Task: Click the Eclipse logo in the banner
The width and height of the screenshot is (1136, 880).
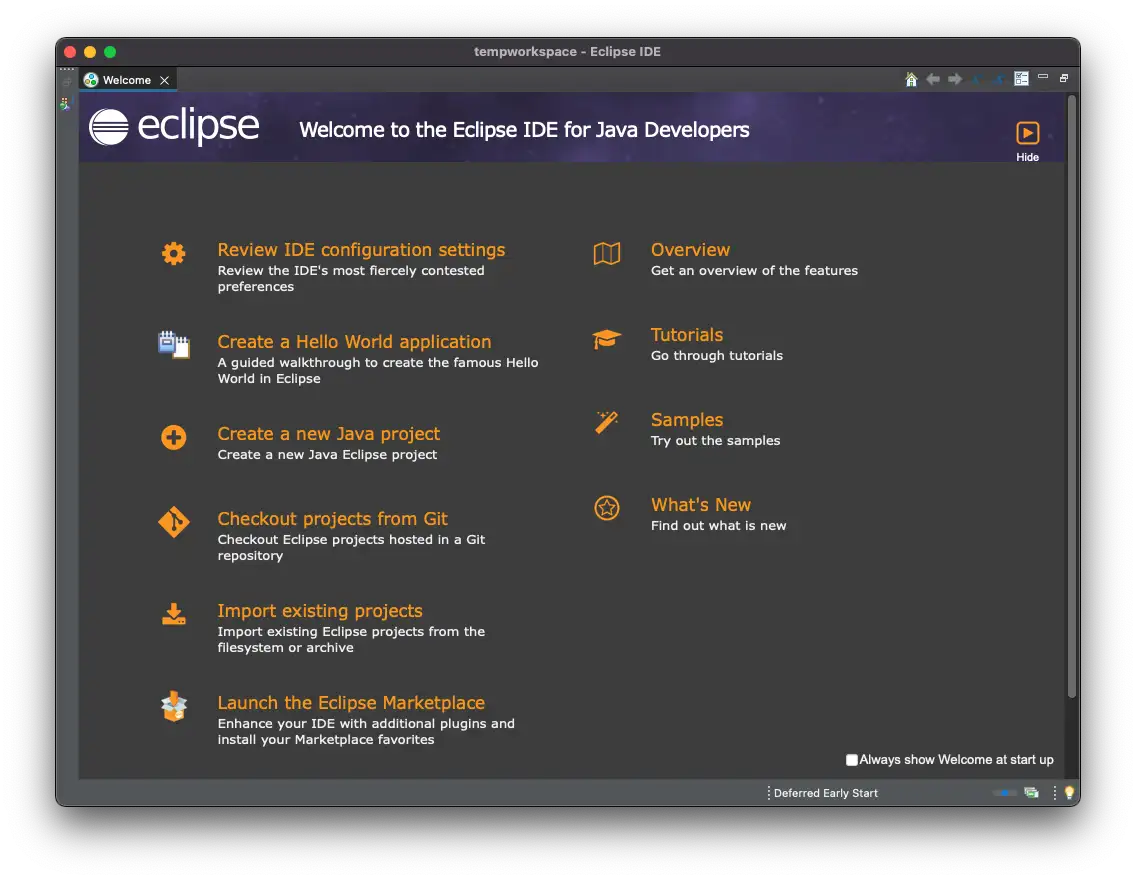Action: click(x=174, y=127)
